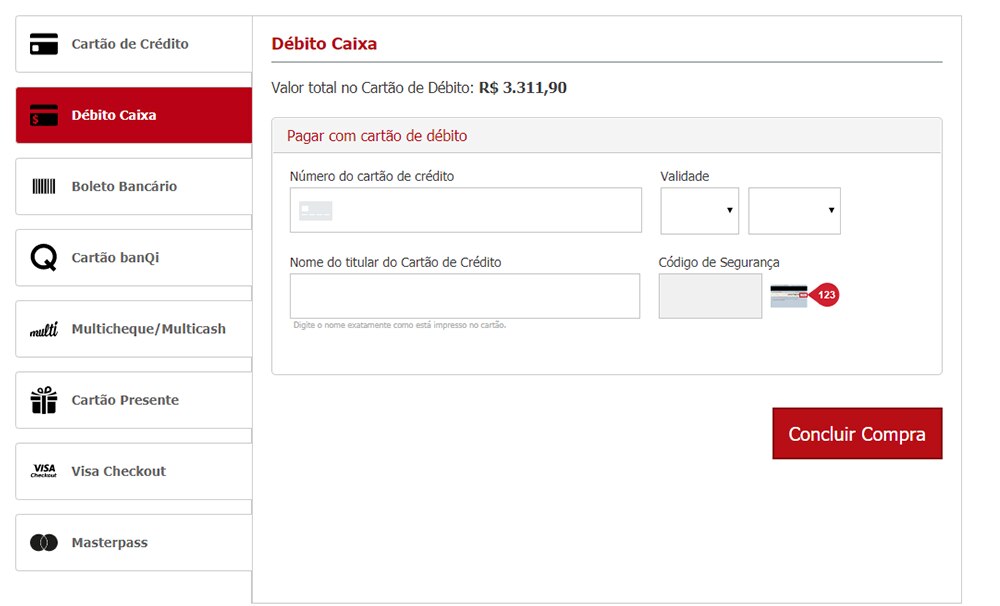
Task: Click the R$ 3.311,90 total value
Action: 523,88
